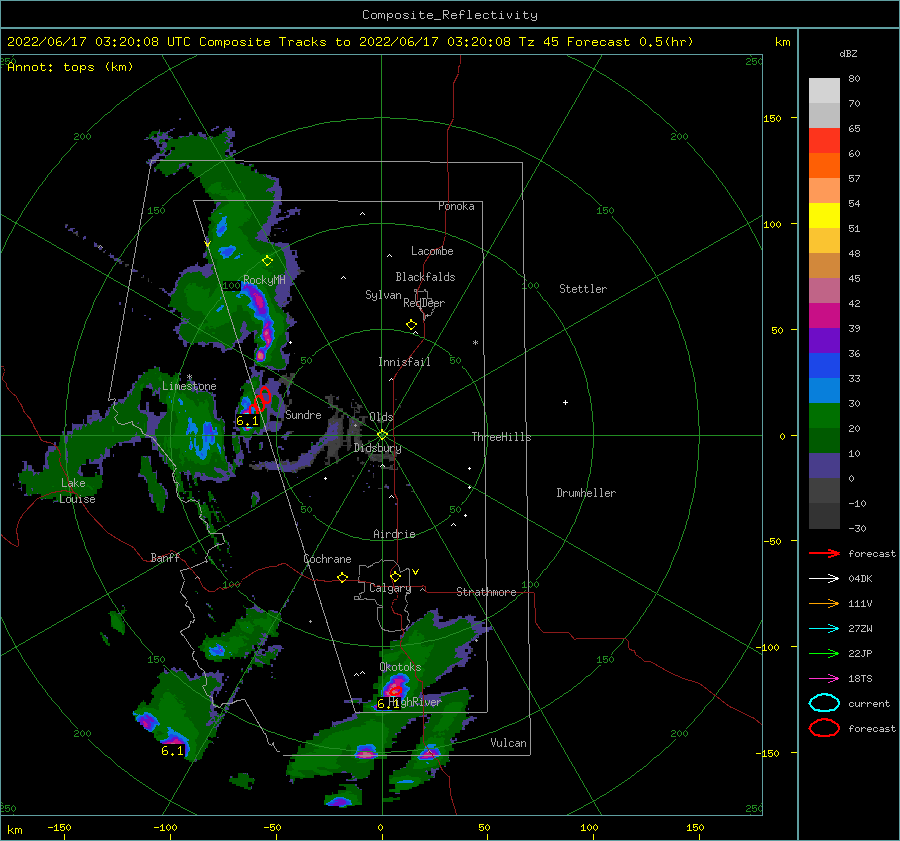Click the Cochrane town label

327,559
